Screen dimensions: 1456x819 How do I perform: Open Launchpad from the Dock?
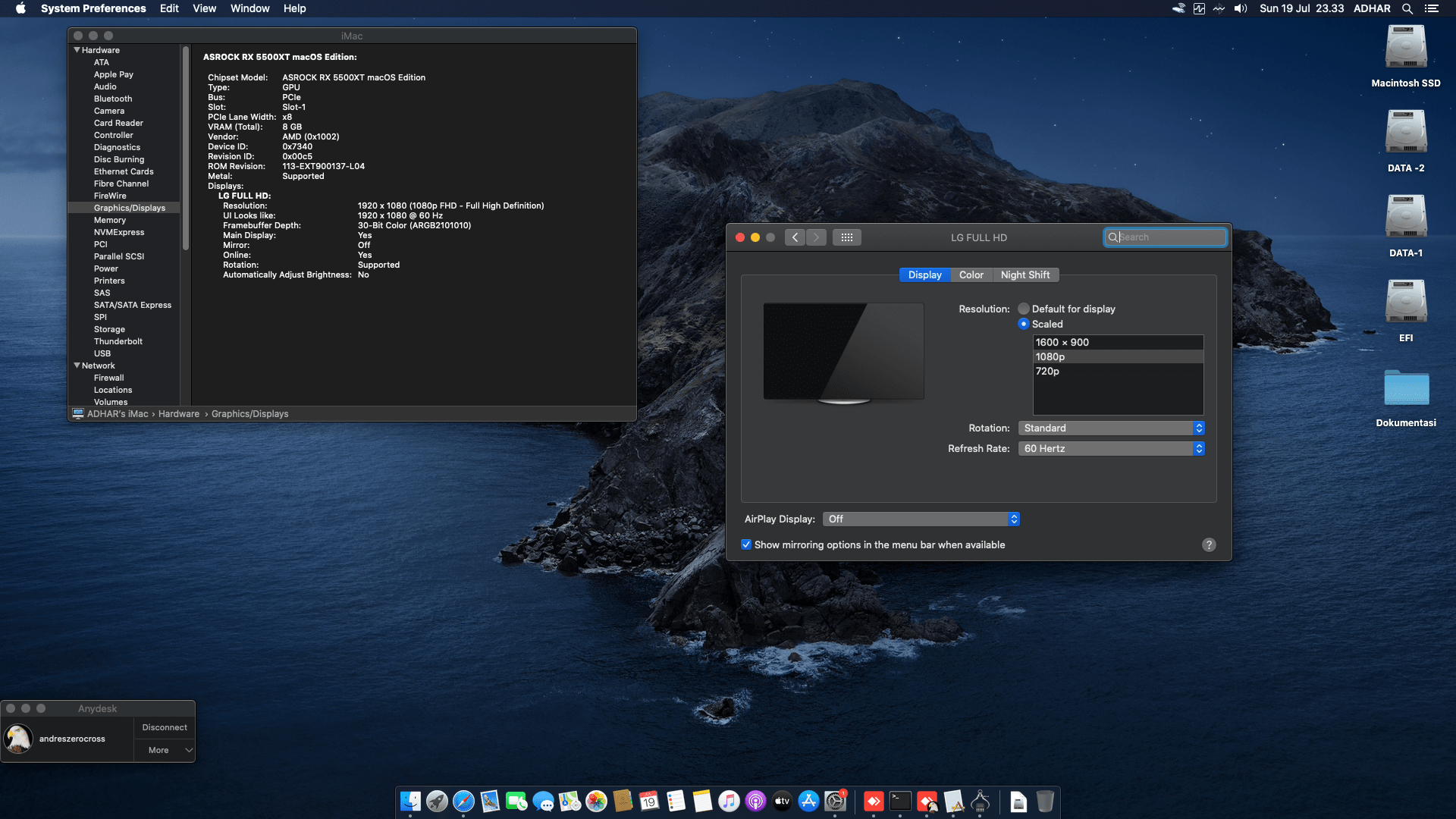437,802
